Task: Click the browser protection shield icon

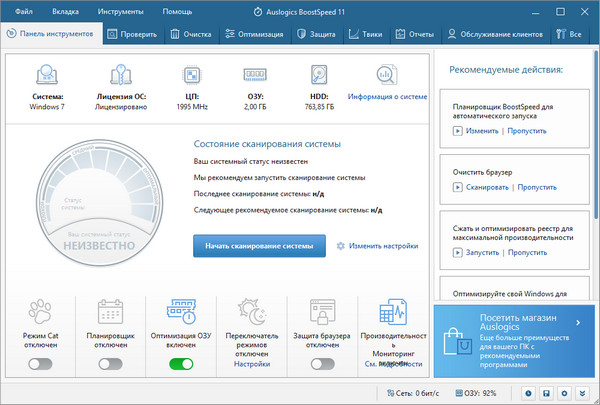Action: 322,311
